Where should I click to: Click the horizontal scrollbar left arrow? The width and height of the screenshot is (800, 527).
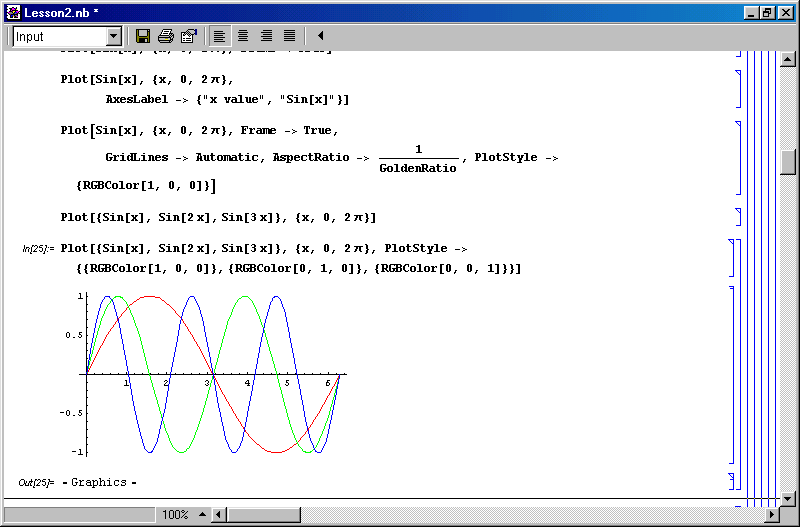click(218, 515)
